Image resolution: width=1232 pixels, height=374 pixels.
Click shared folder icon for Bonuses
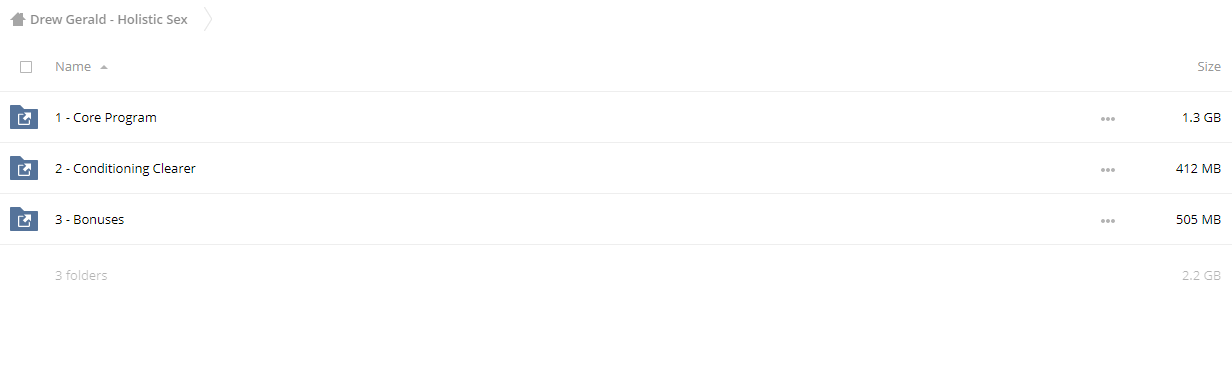24,220
